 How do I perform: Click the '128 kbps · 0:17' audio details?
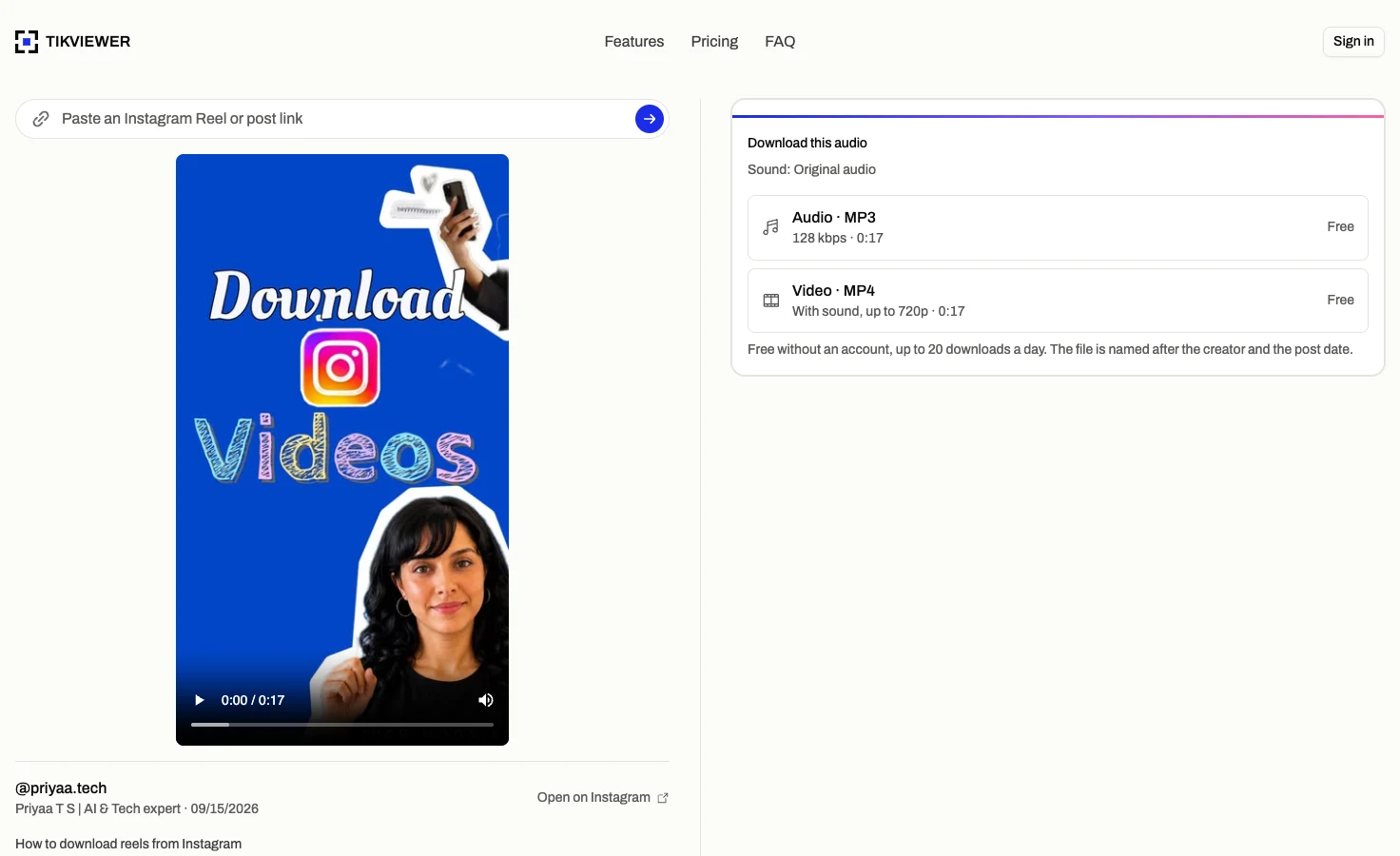click(x=838, y=238)
